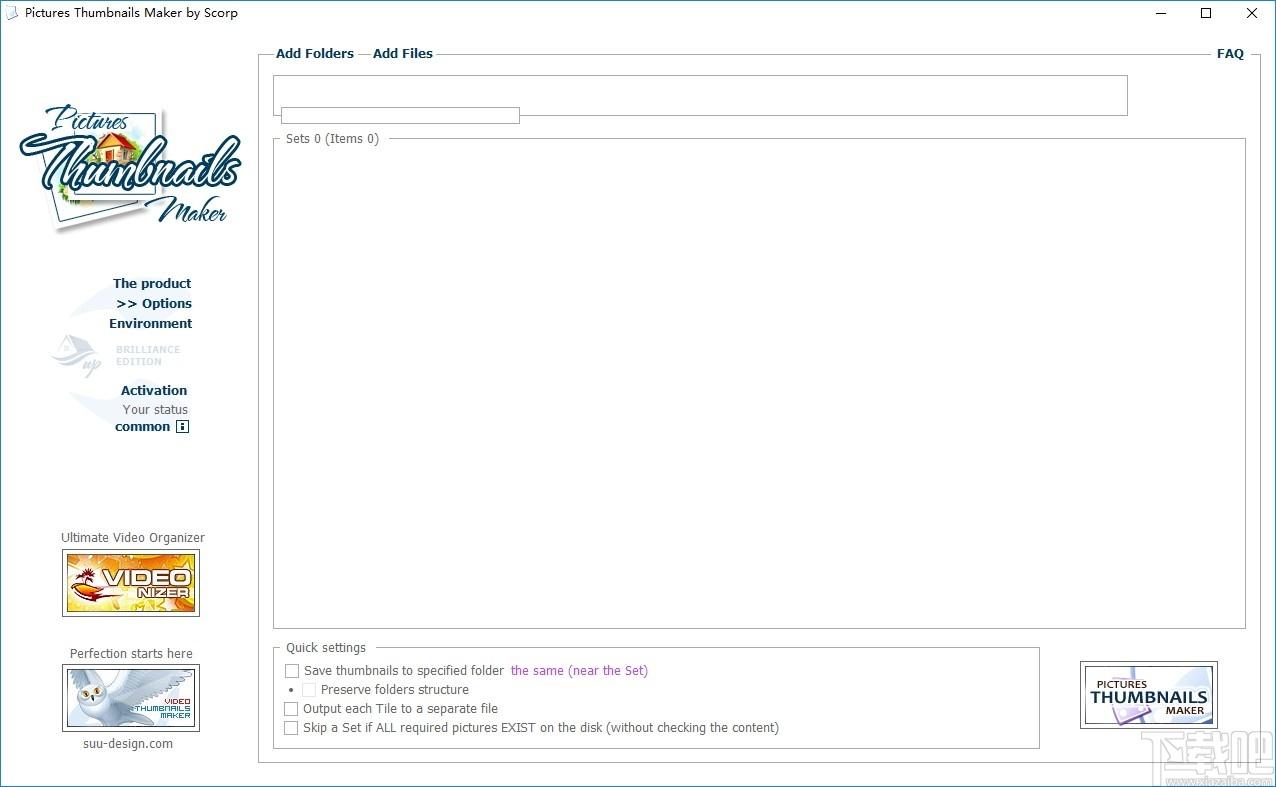Viewport: 1276px width, 787px height.
Task: Click the Pictures Thumbnails Maker start button
Action: 1149,695
